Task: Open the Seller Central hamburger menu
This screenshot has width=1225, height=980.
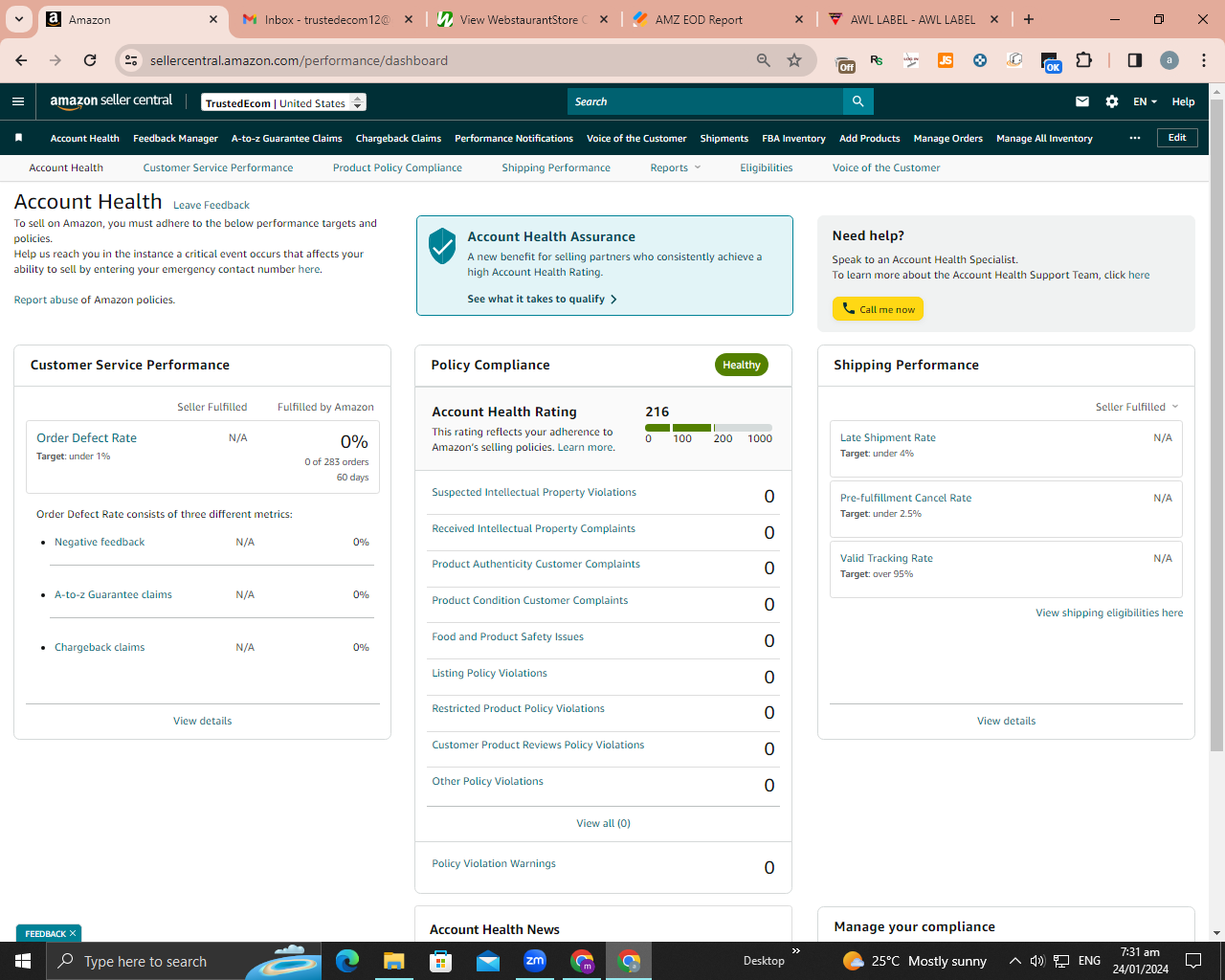Action: coord(18,101)
